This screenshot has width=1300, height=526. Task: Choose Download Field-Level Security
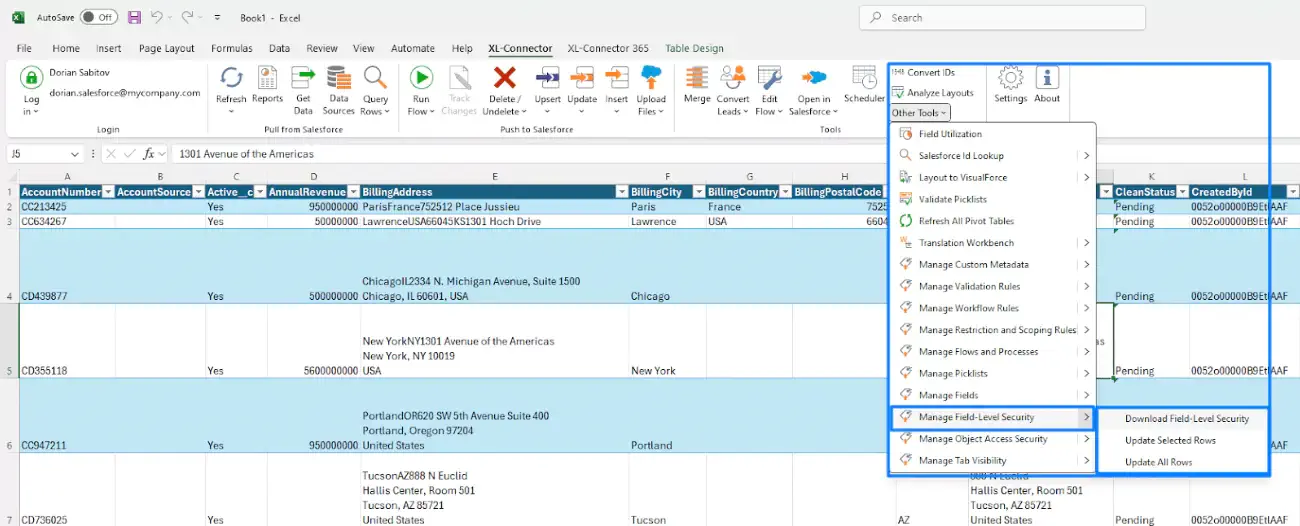tap(1183, 419)
